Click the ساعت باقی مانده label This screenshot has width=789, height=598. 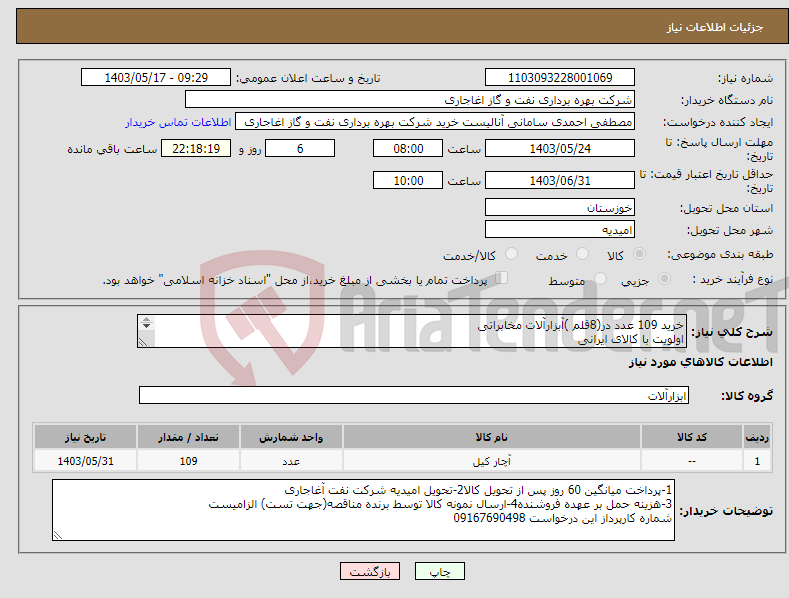[x=112, y=150]
